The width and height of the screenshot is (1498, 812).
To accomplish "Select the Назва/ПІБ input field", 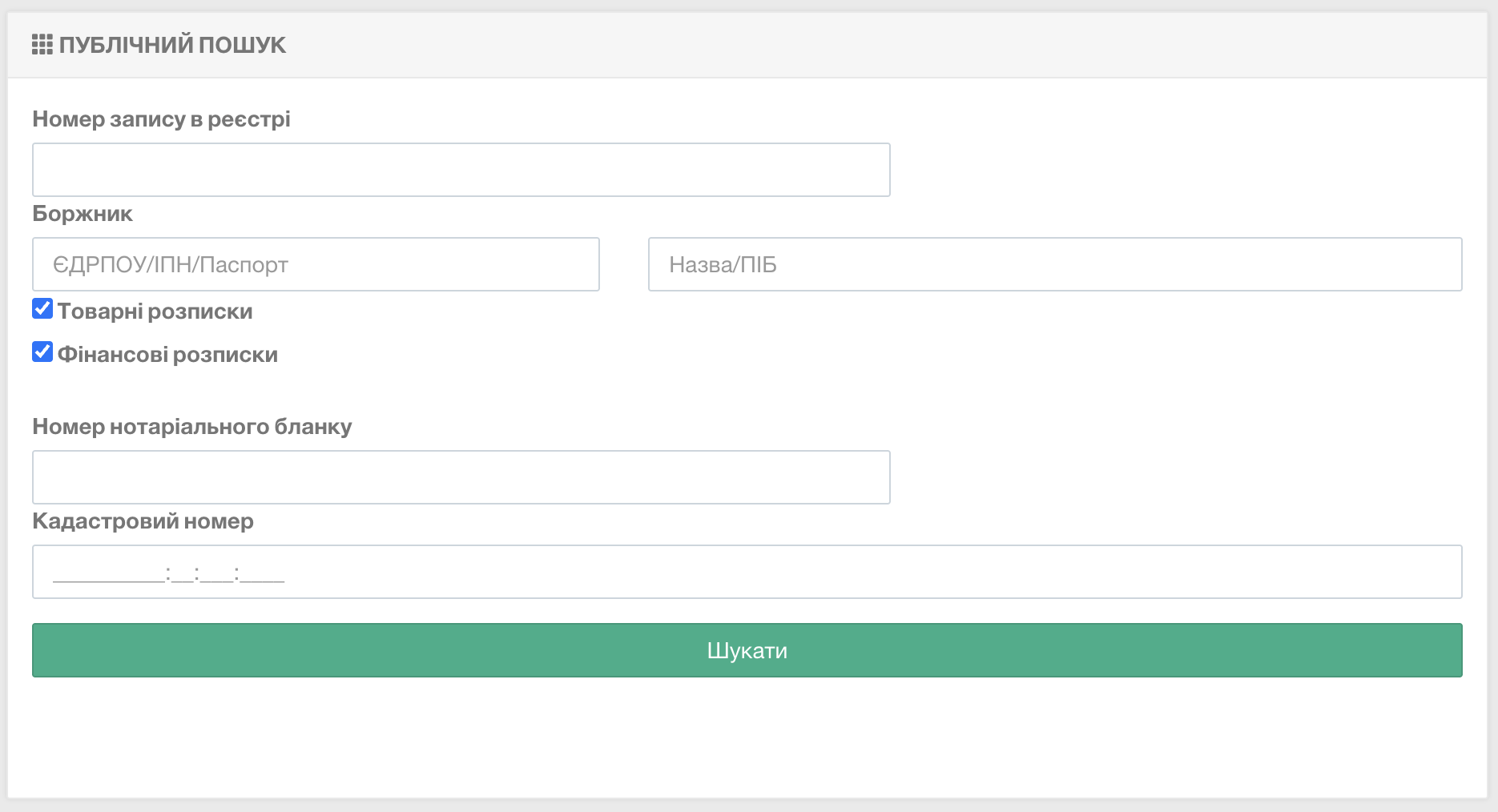I will coord(1054,264).
